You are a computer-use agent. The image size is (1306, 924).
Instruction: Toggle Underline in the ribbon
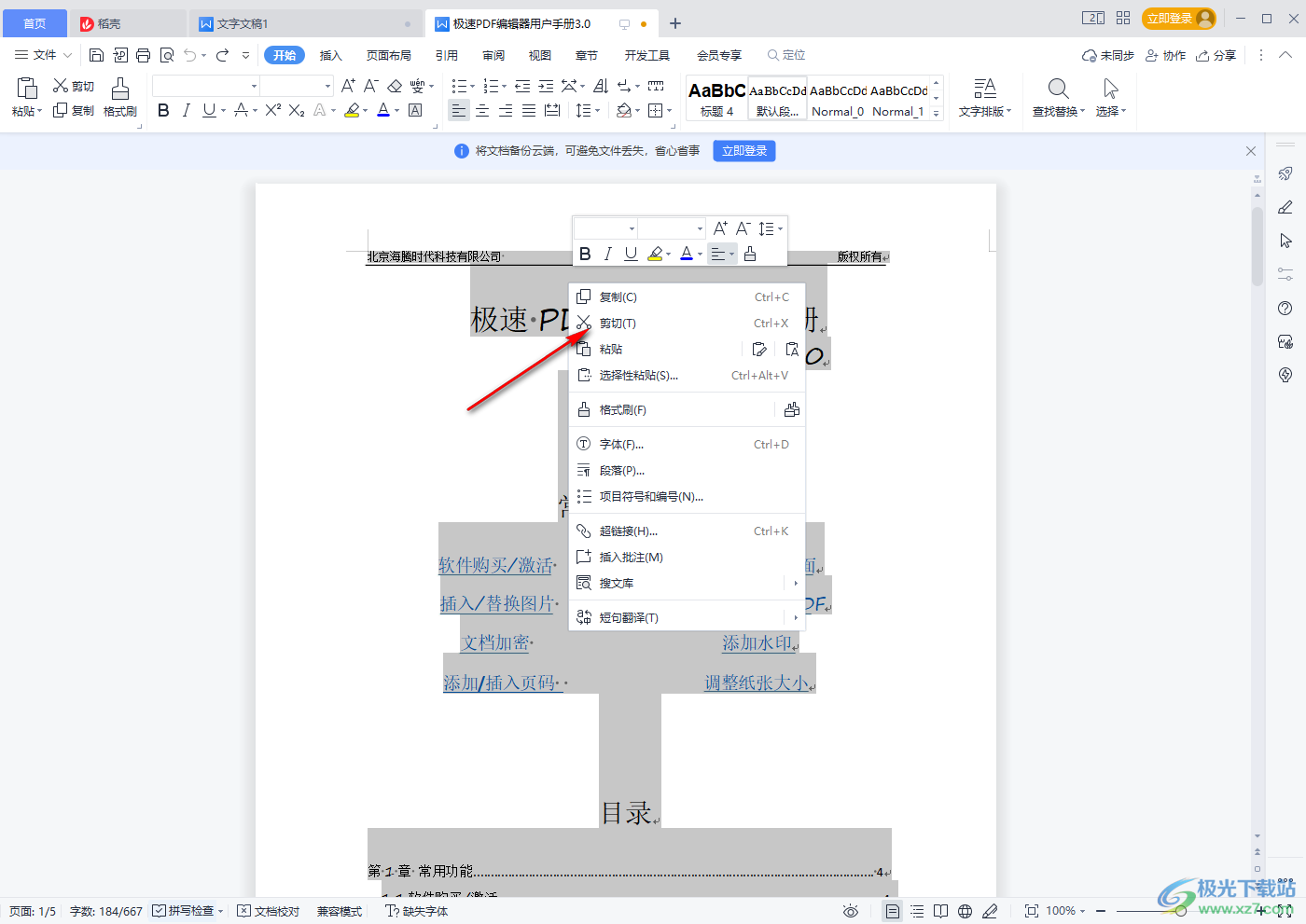tap(208, 110)
